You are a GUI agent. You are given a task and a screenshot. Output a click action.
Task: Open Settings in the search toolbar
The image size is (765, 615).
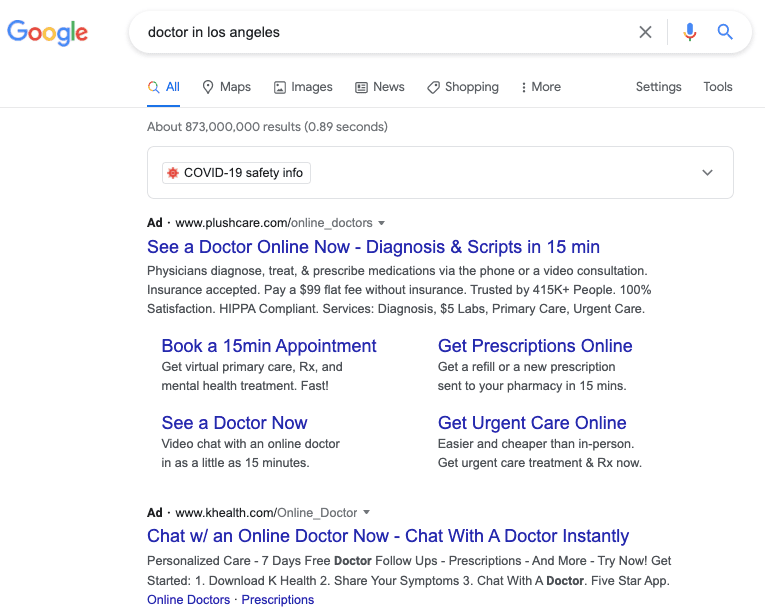pos(658,87)
